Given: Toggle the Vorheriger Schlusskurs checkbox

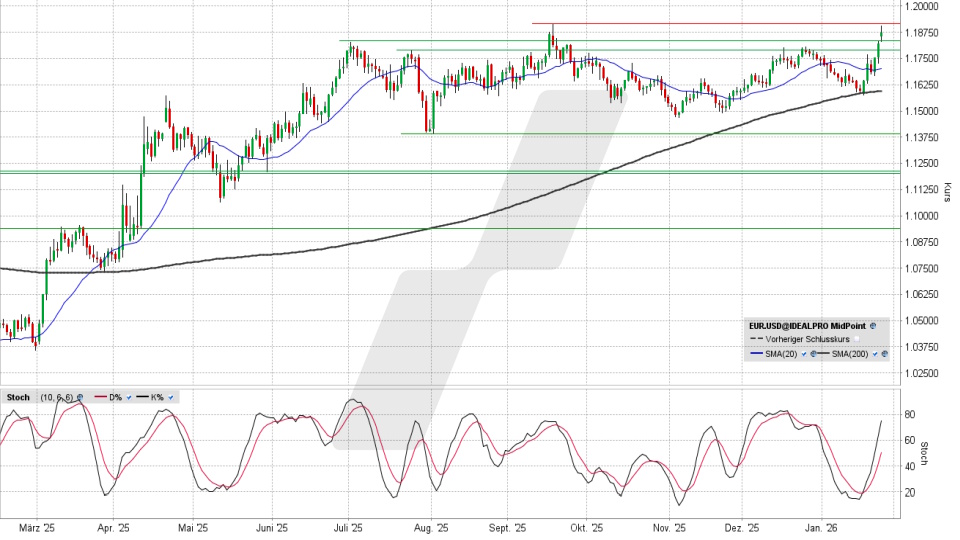Looking at the screenshot, I should click(x=856, y=340).
